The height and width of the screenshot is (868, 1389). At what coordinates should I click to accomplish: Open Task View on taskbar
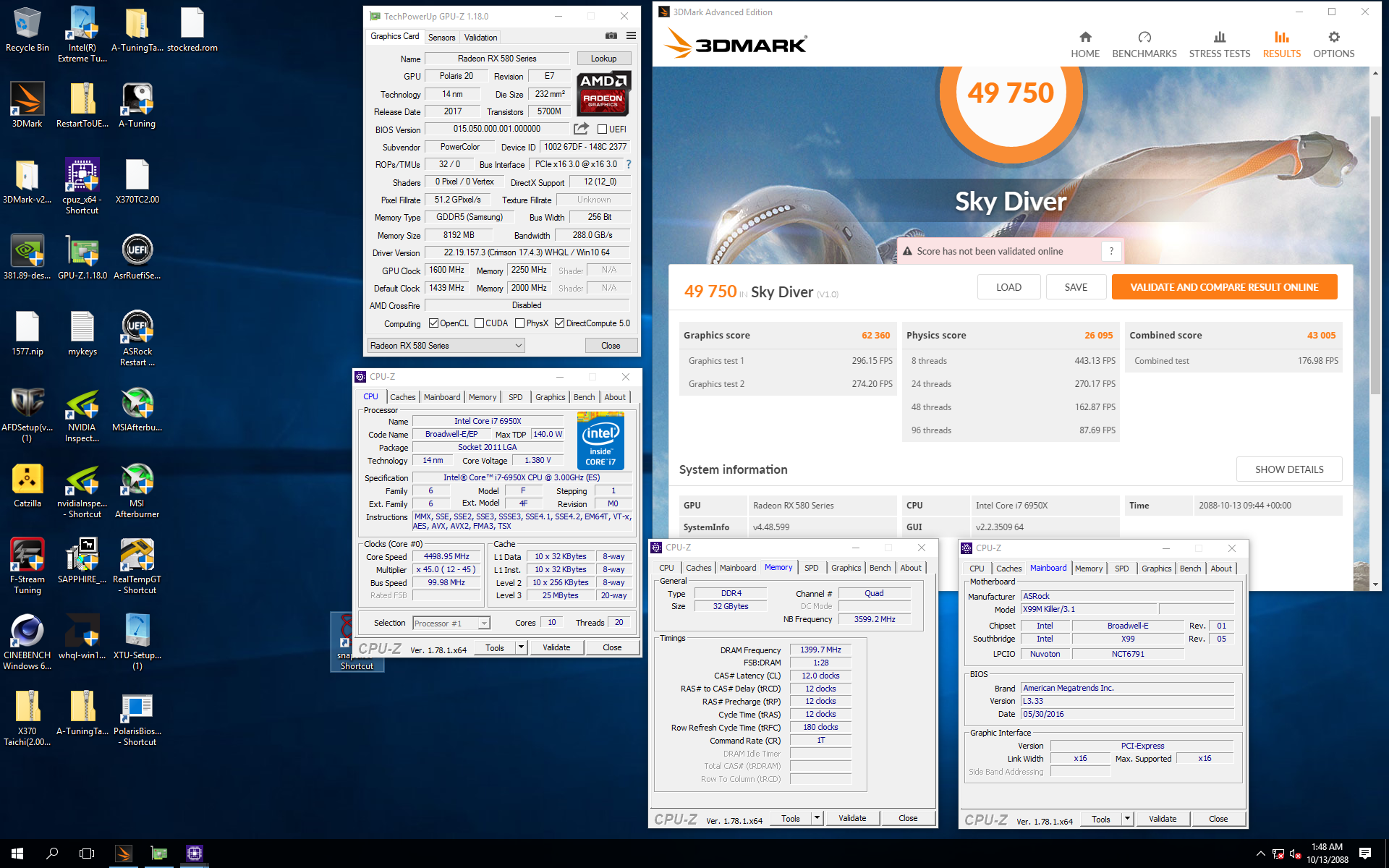pyautogui.click(x=87, y=854)
